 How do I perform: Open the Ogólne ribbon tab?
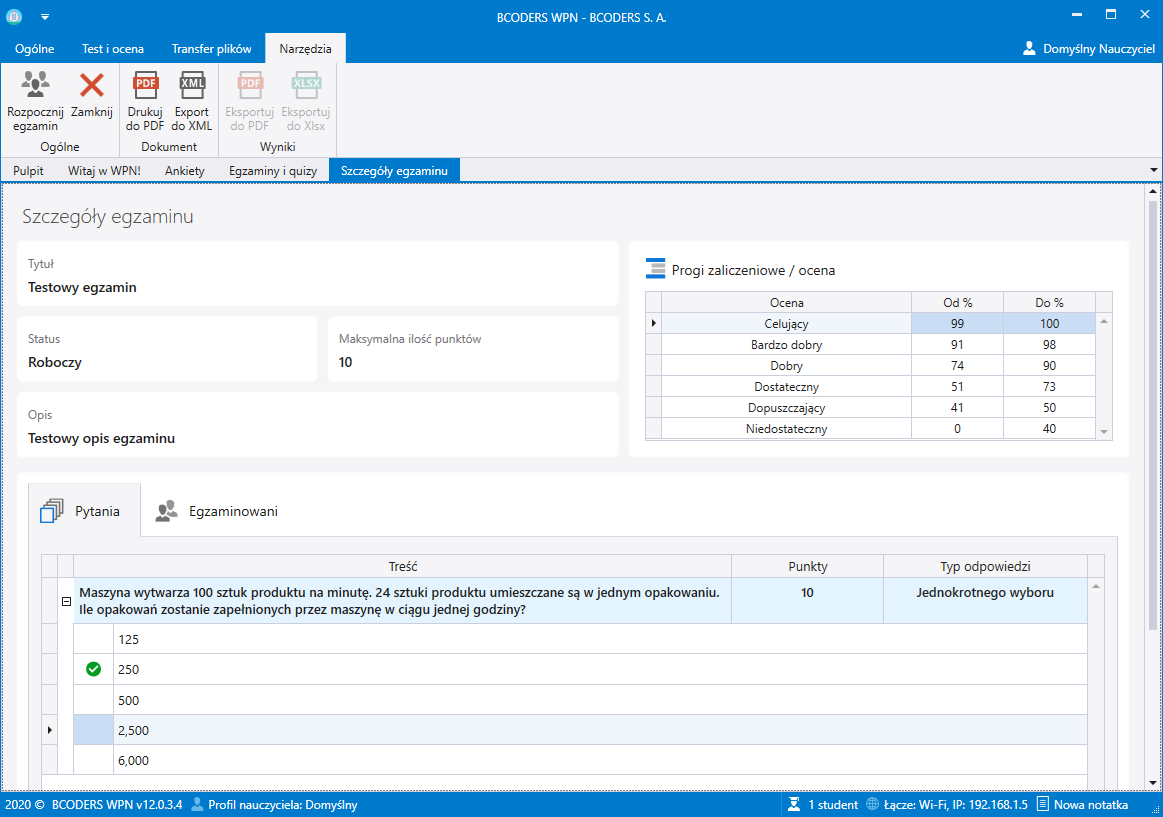click(x=35, y=49)
